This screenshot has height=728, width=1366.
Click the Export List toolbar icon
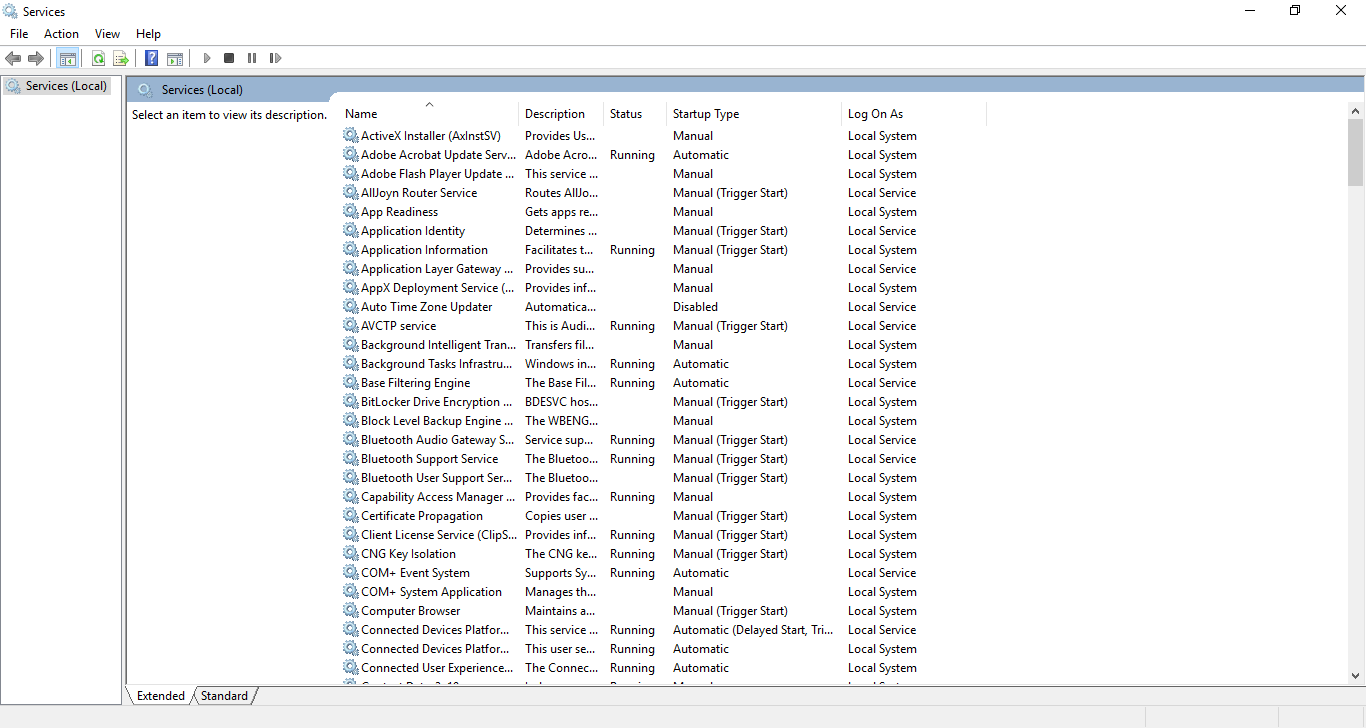(121, 59)
